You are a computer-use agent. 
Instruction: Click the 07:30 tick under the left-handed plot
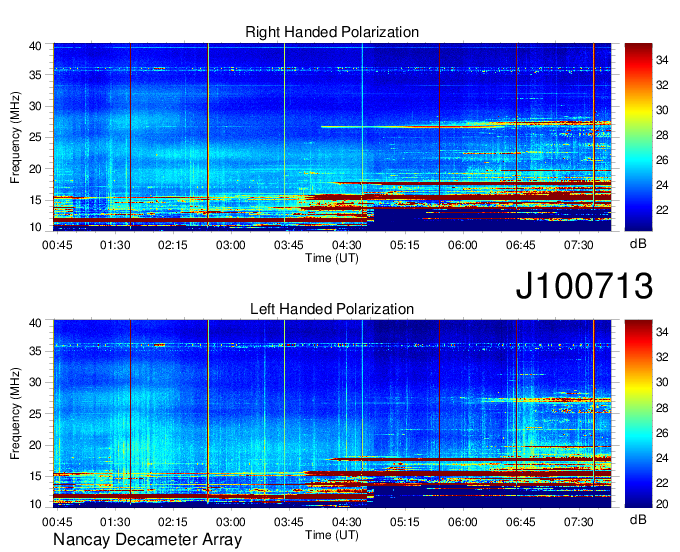[579, 522]
